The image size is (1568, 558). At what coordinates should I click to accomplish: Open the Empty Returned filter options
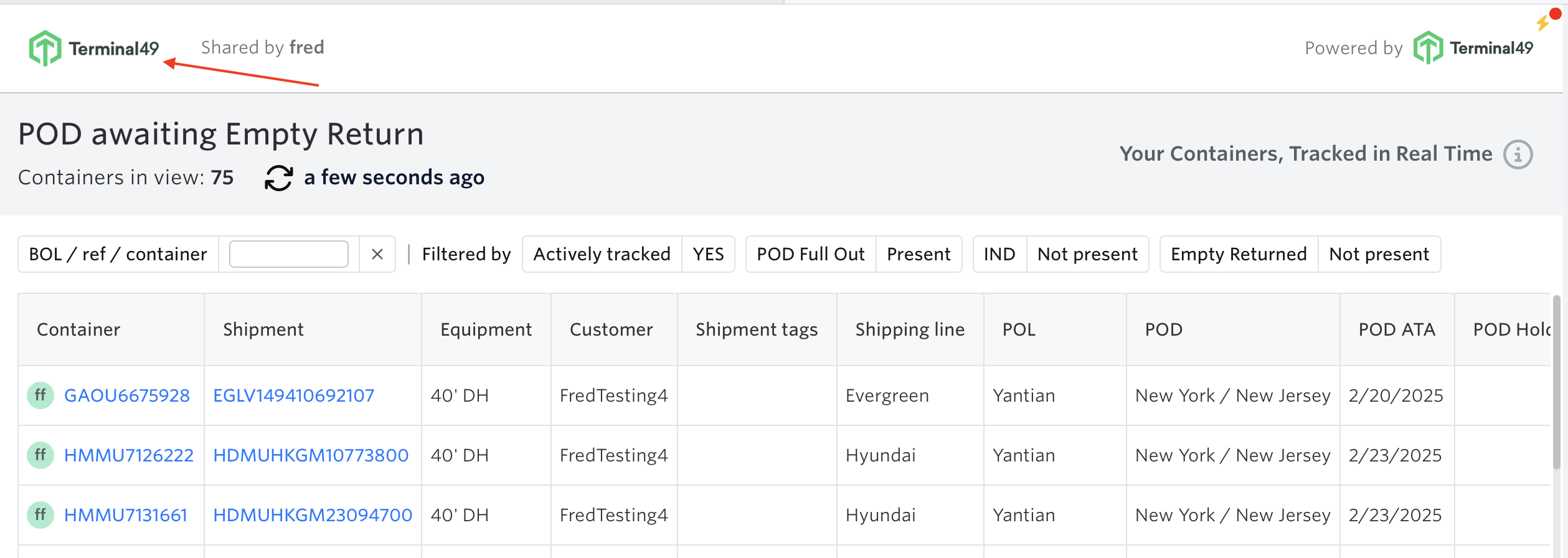[x=1299, y=254]
